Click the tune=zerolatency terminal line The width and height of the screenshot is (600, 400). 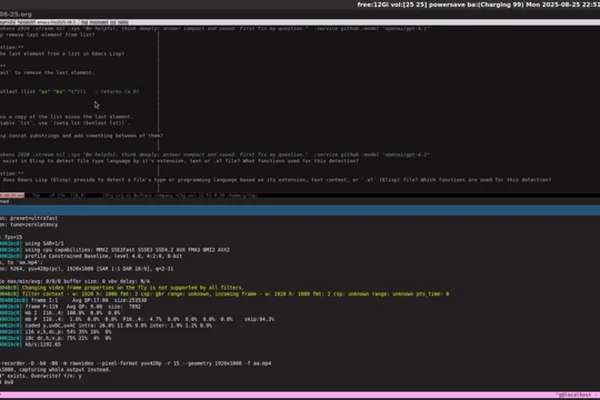click(29, 225)
